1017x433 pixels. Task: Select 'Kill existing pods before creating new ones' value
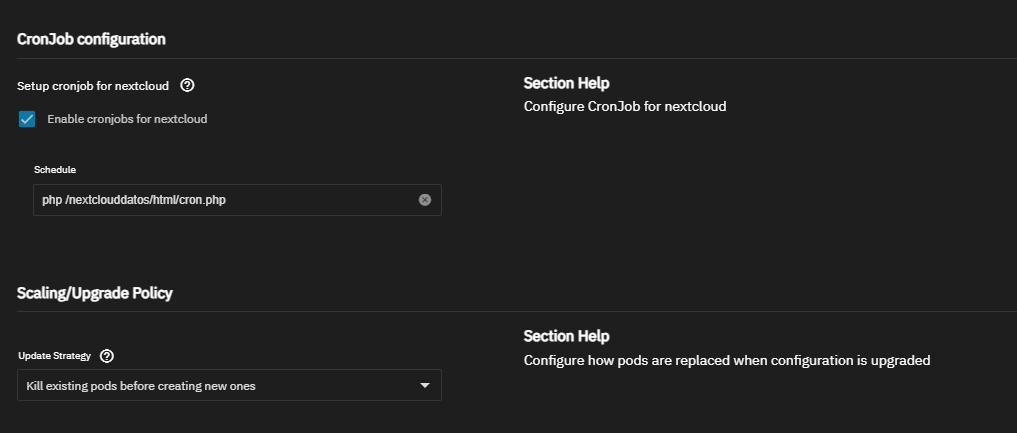coord(141,386)
